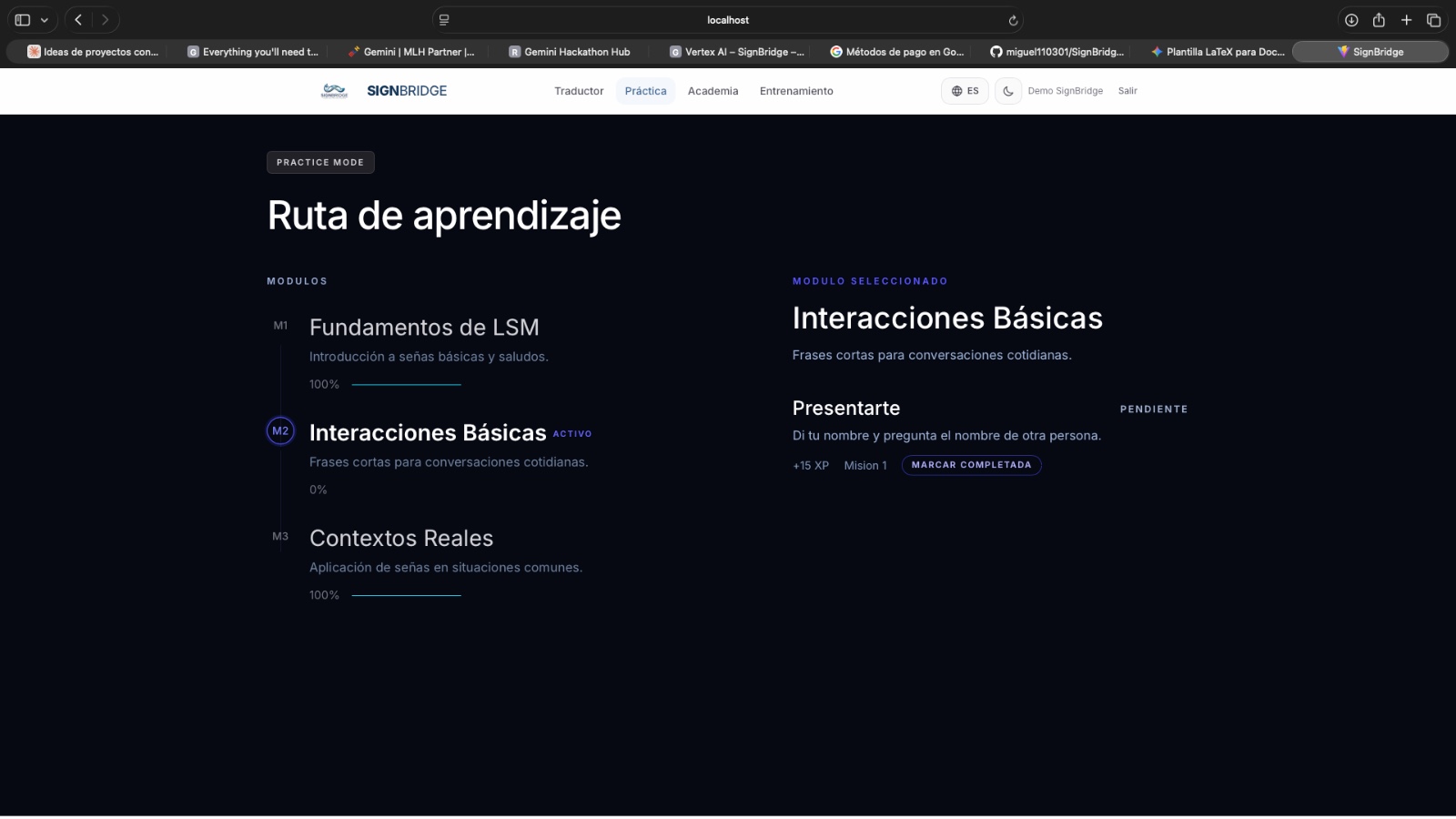The height and width of the screenshot is (819, 1456).
Task: Go forward to the next page
Action: click(105, 20)
